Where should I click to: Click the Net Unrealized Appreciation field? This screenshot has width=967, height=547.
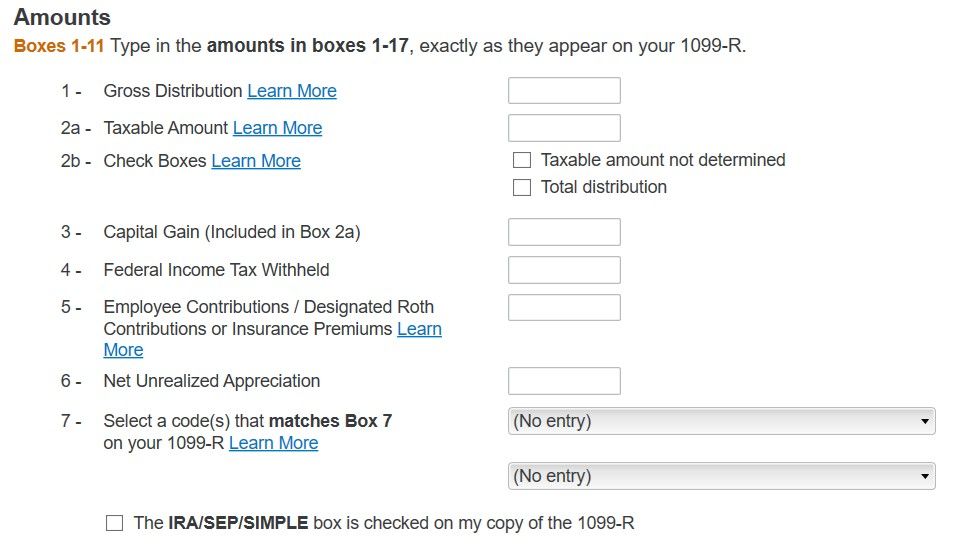[564, 381]
